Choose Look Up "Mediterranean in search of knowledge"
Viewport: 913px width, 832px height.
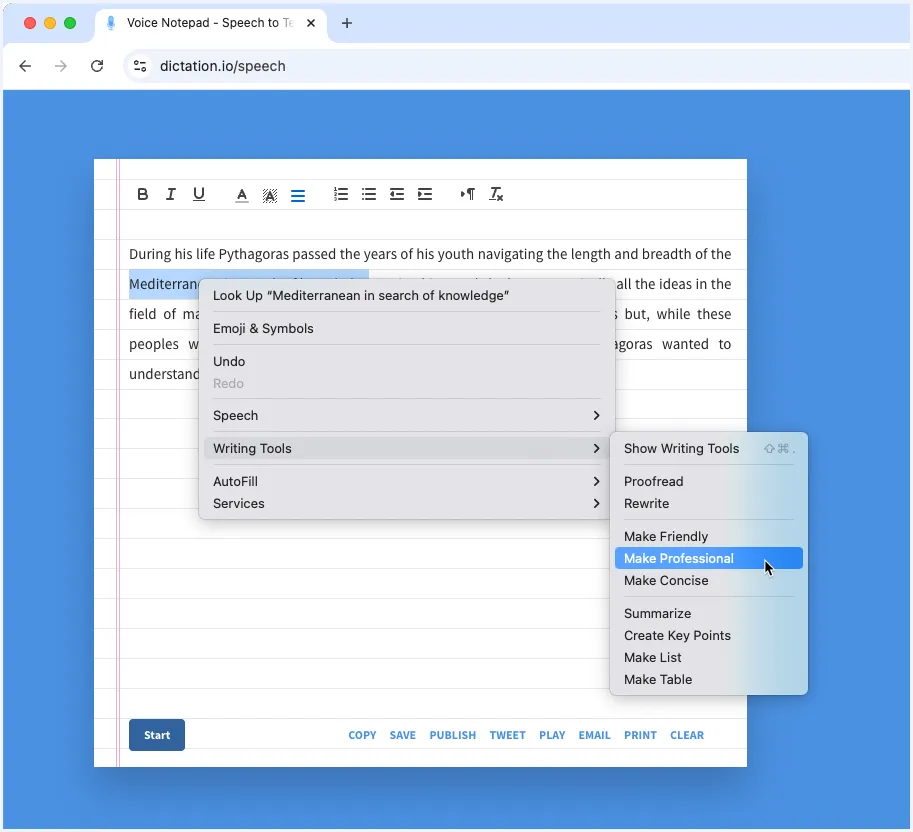(x=360, y=295)
